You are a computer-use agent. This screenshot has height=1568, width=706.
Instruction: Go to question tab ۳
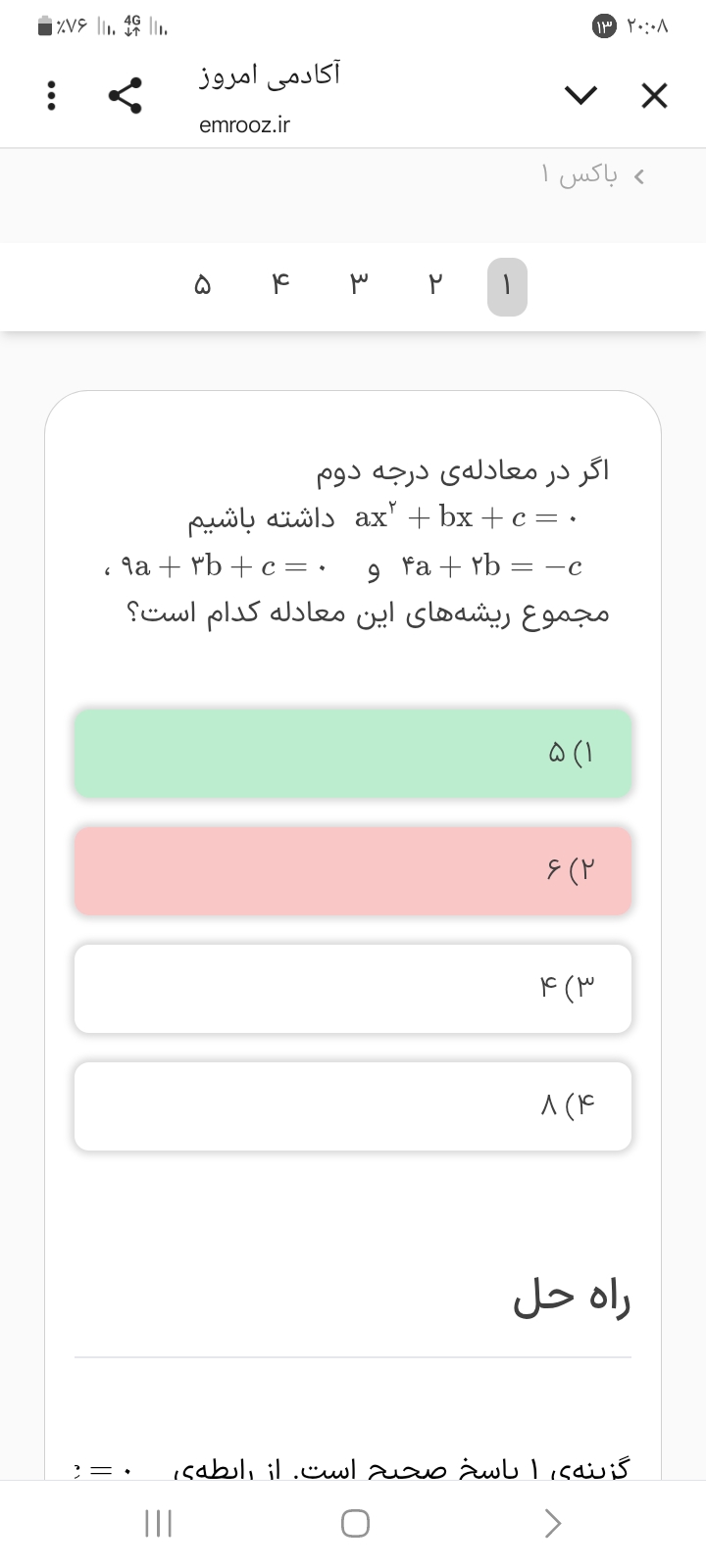358,286
